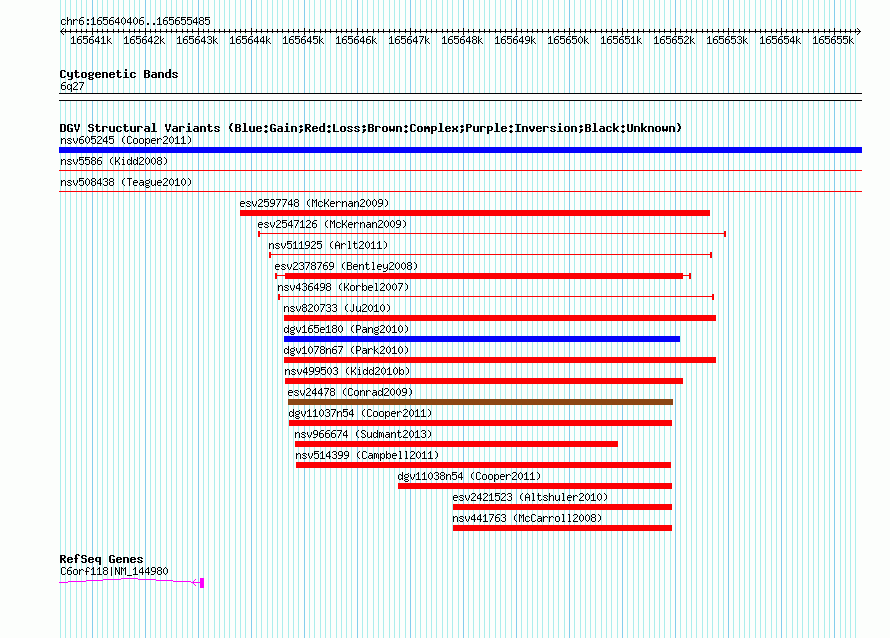
Task: Click the 165641k ruler tick label
Action: click(x=91, y=40)
